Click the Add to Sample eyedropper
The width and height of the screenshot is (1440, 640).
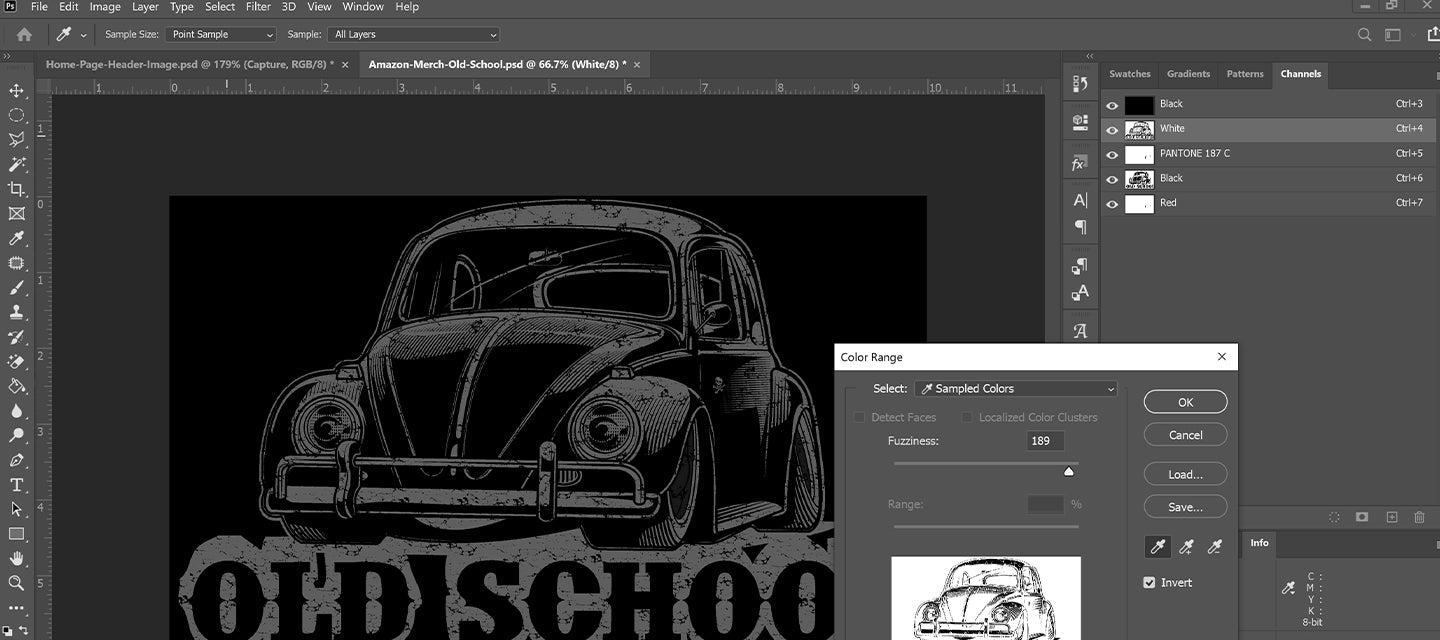tap(1186, 547)
